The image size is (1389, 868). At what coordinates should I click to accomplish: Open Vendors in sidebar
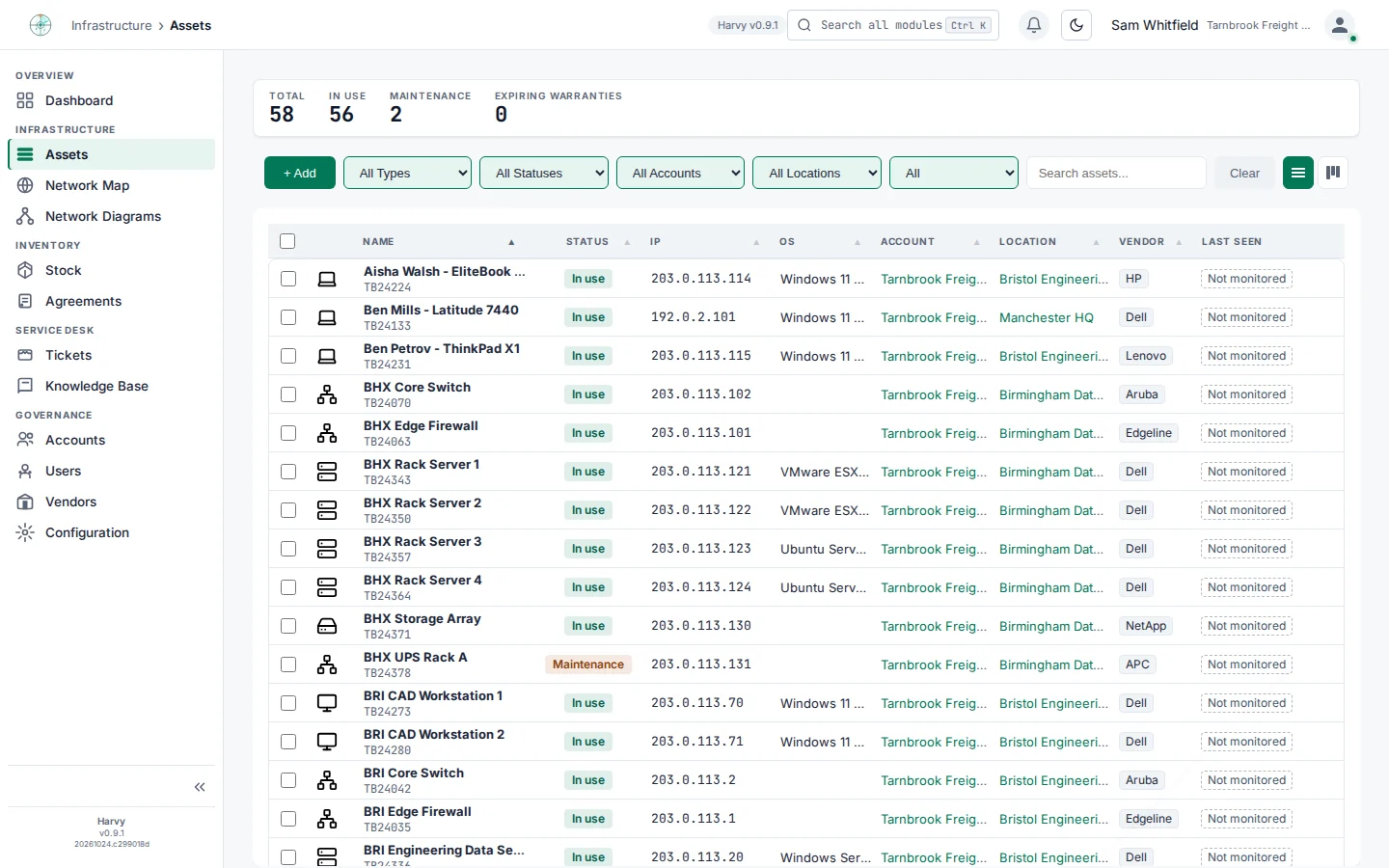tap(111, 502)
